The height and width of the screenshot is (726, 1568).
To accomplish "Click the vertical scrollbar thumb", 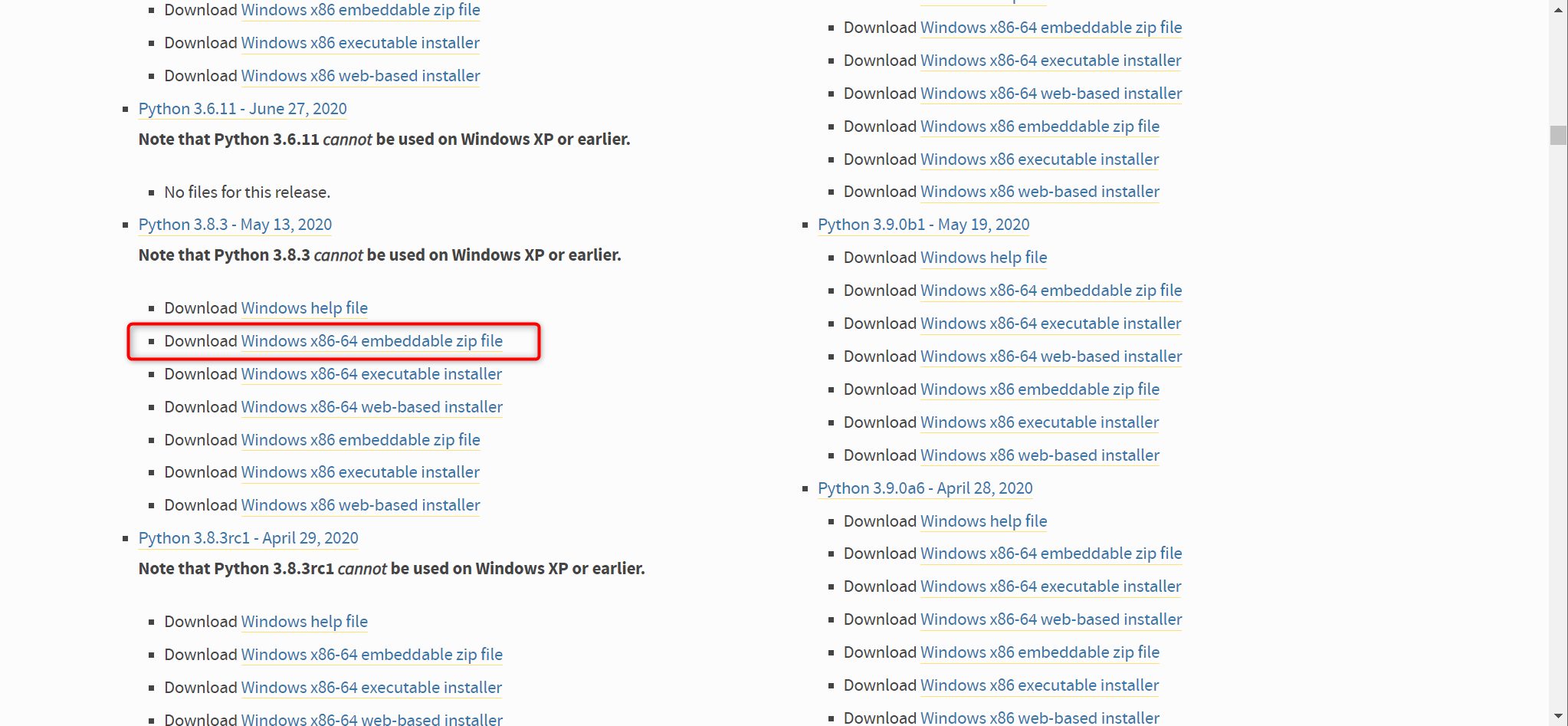I will [x=1558, y=136].
